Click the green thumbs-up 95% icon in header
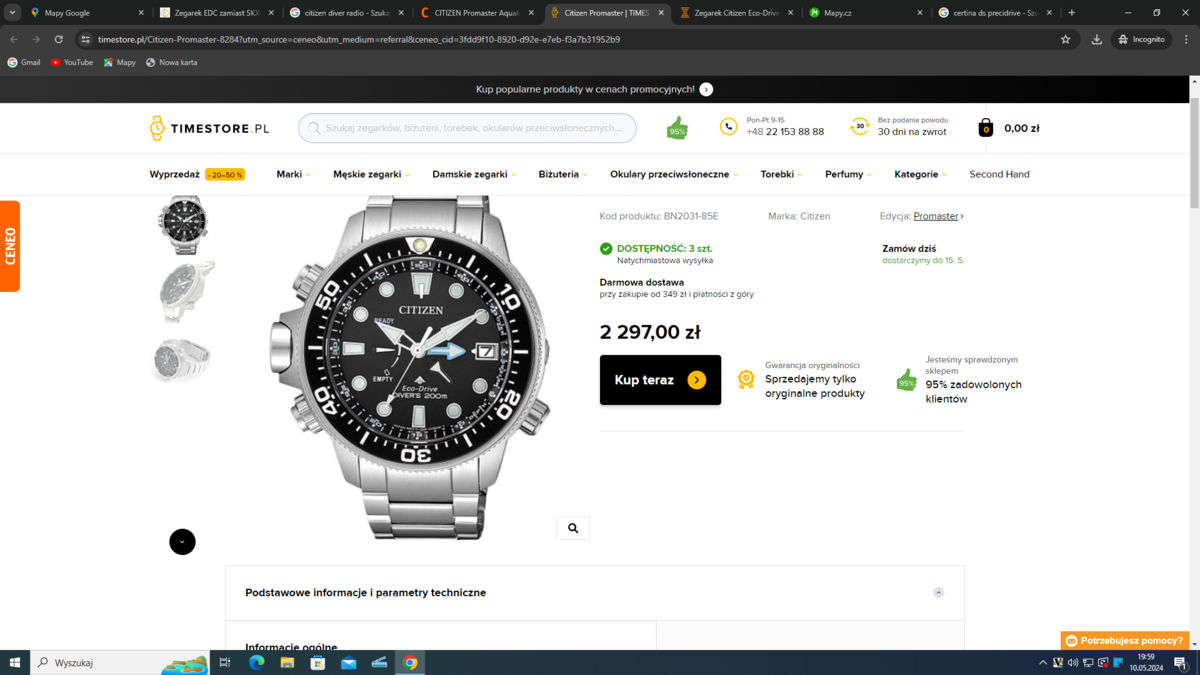The image size is (1200, 675). tap(677, 128)
